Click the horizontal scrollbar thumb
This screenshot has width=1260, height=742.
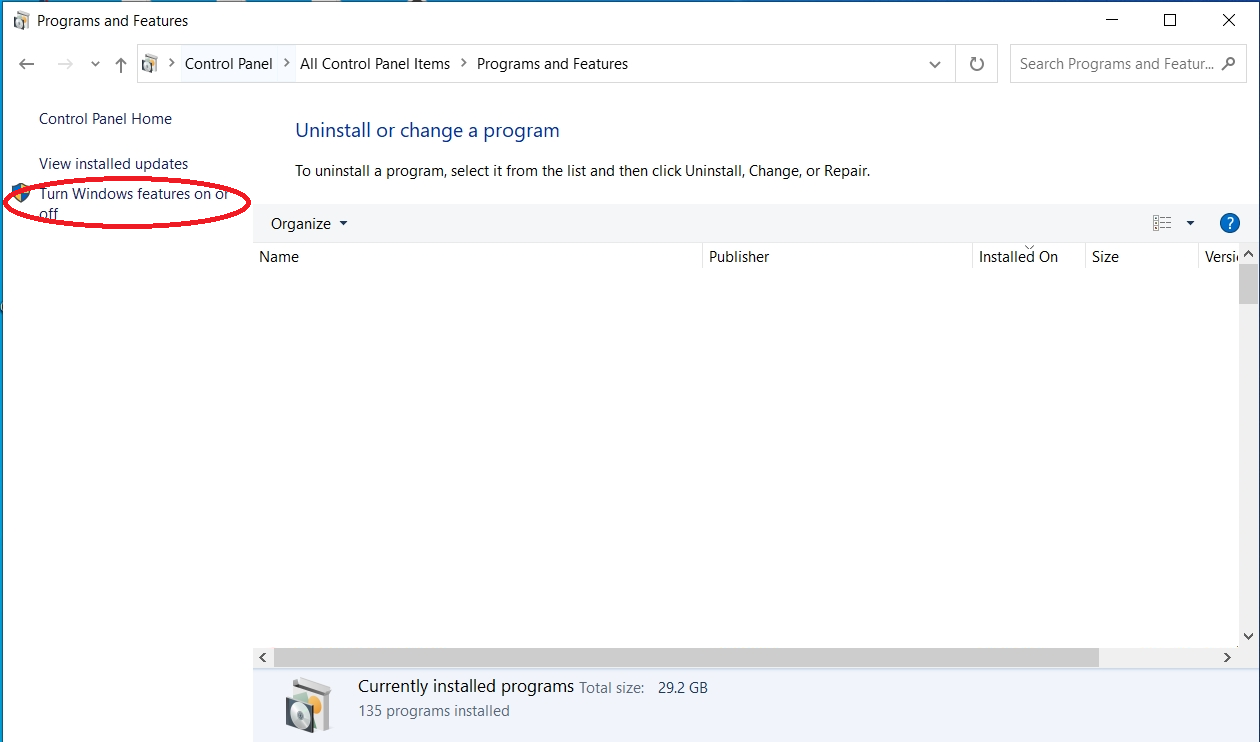tap(686, 658)
